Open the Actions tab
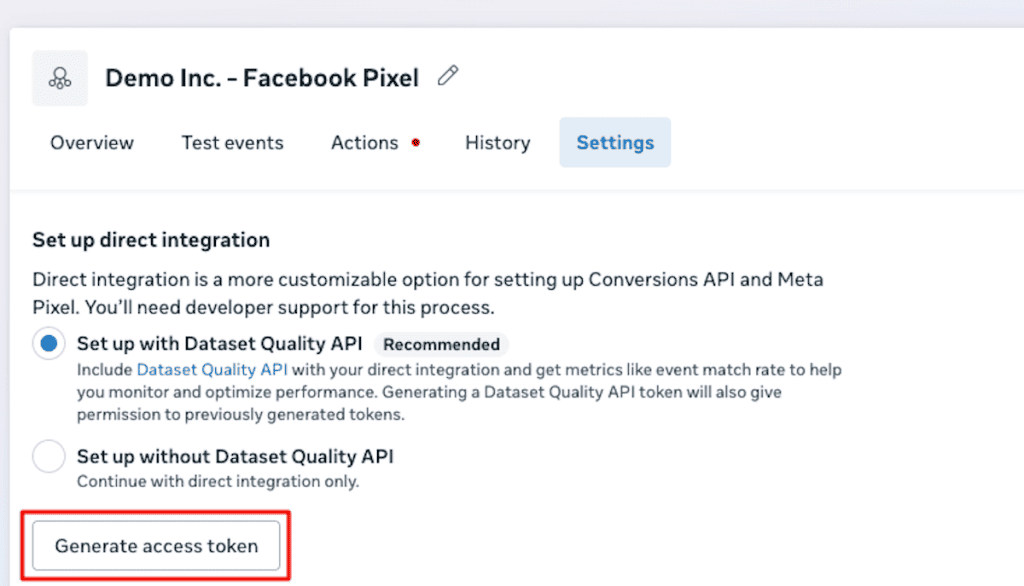The width and height of the screenshot is (1024, 586). (x=364, y=142)
